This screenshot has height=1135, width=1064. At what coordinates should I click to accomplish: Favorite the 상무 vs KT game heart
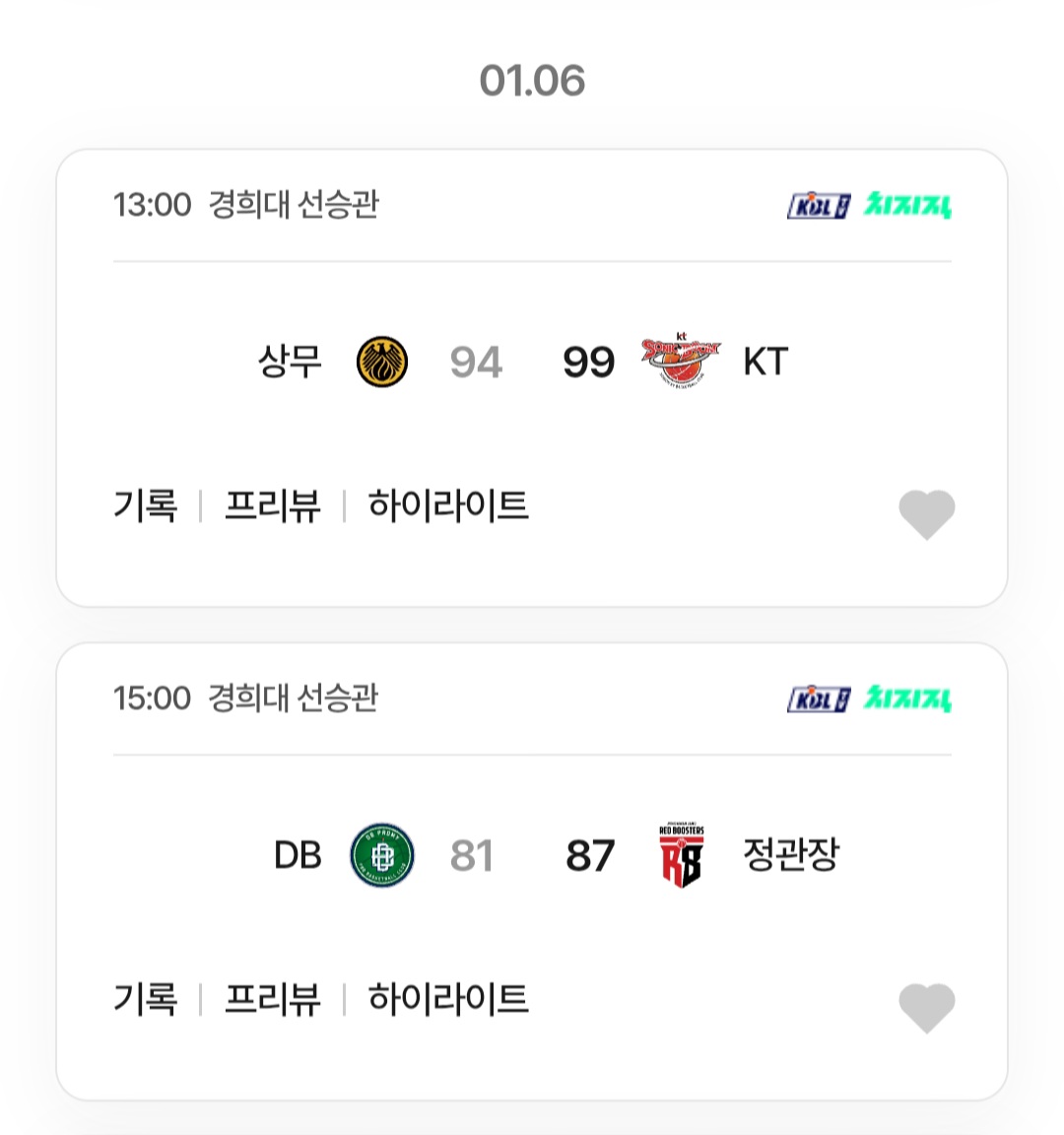point(927,513)
